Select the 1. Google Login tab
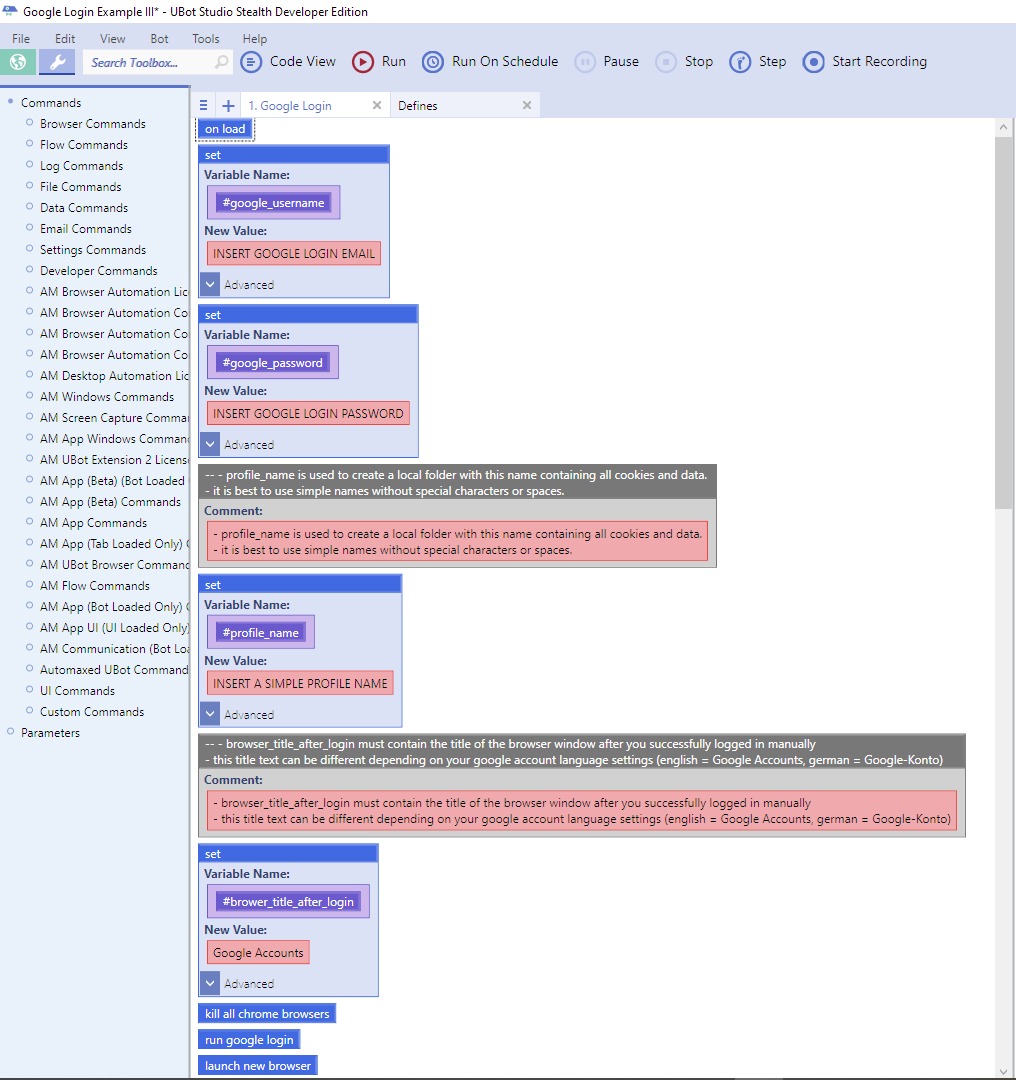This screenshot has height=1080, width=1016. [x=290, y=105]
